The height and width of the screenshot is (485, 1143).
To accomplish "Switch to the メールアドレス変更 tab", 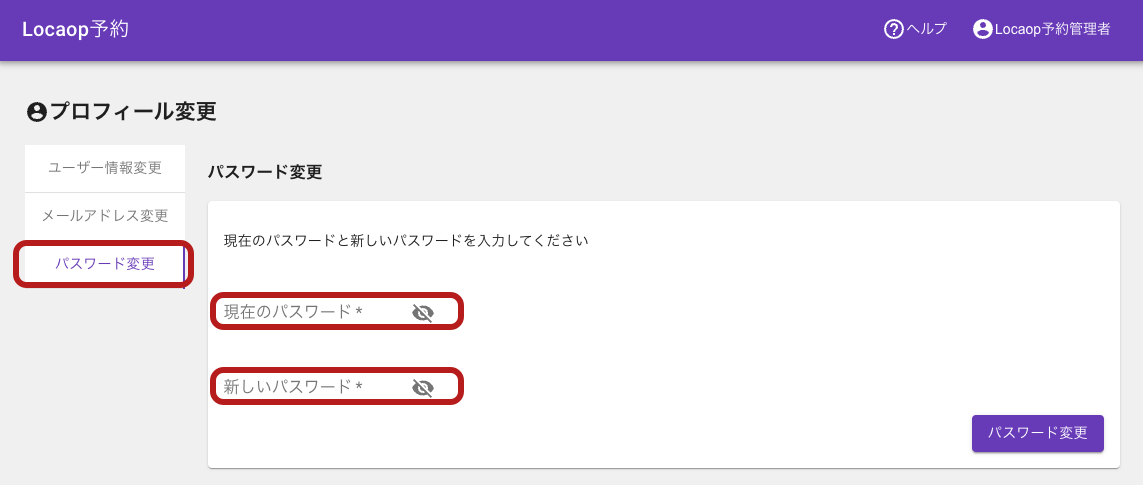I will [x=105, y=216].
